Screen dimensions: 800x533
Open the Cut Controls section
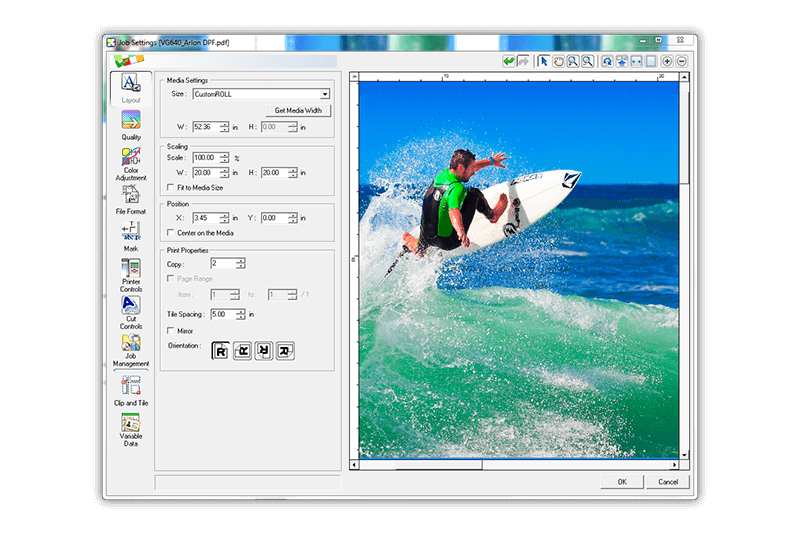131,306
